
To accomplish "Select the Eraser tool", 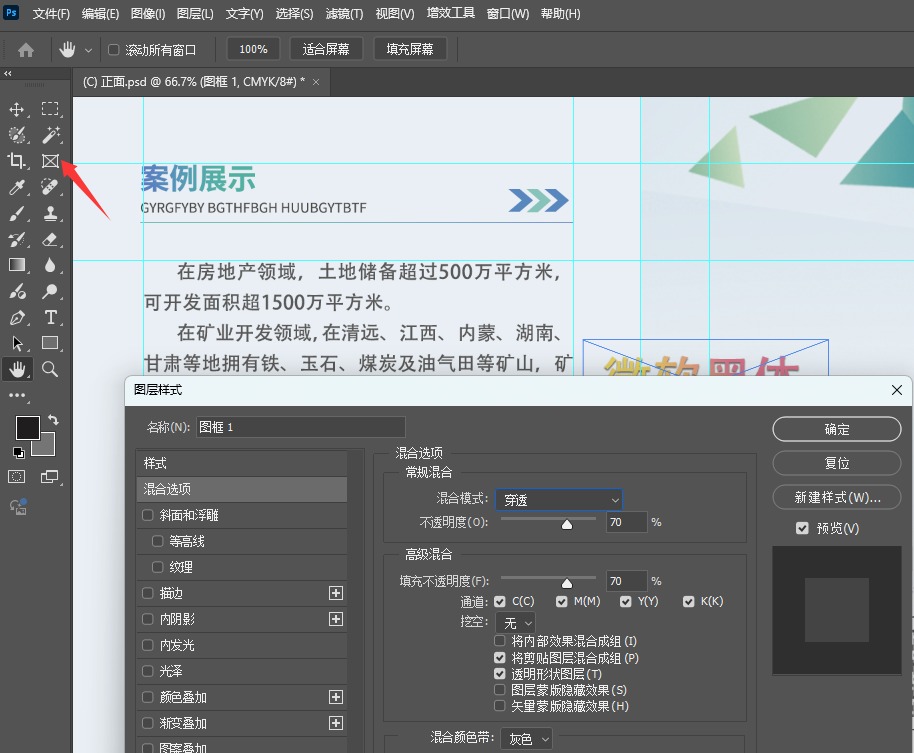I will pyautogui.click(x=50, y=239).
